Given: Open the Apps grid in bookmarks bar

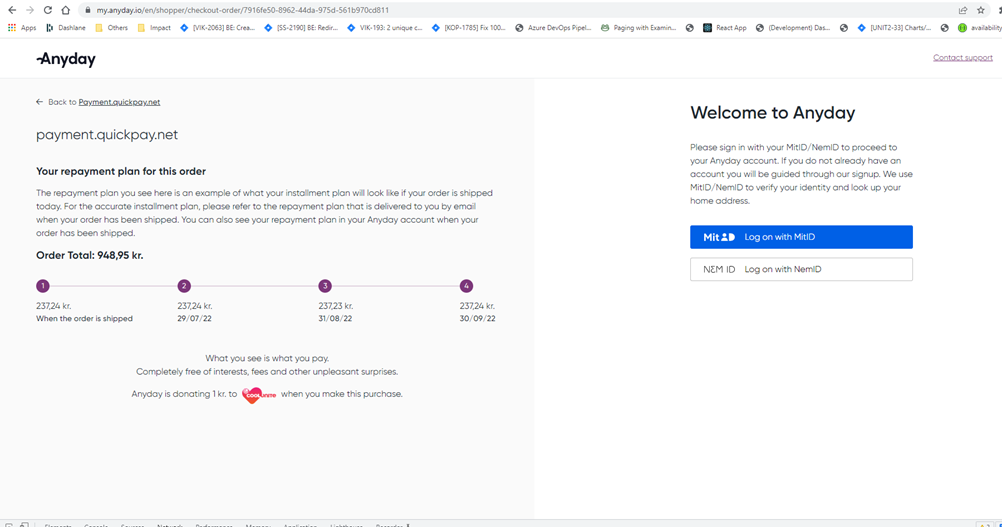Looking at the screenshot, I should [22, 28].
